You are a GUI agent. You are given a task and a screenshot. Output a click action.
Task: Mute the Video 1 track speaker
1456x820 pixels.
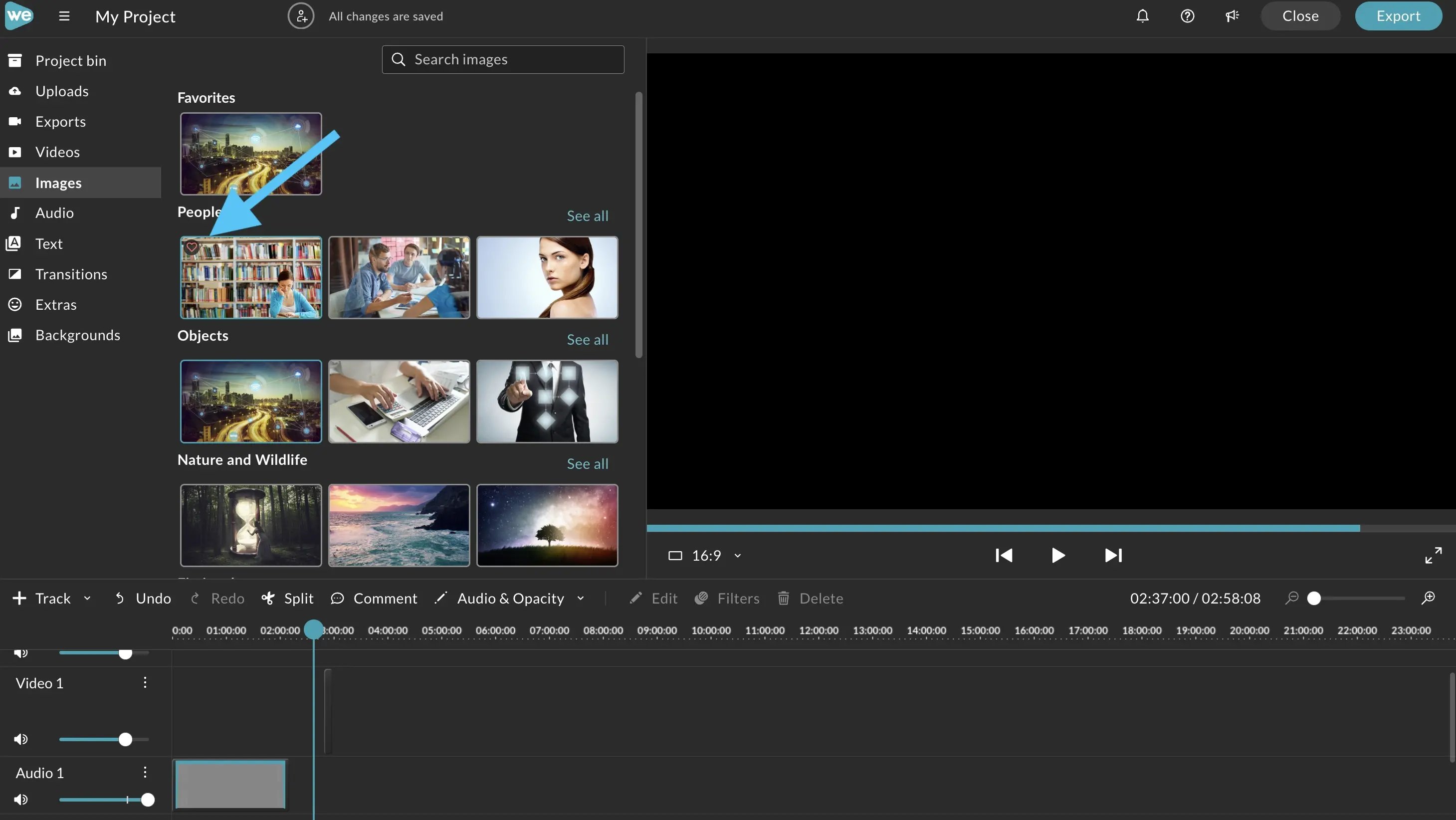21,739
